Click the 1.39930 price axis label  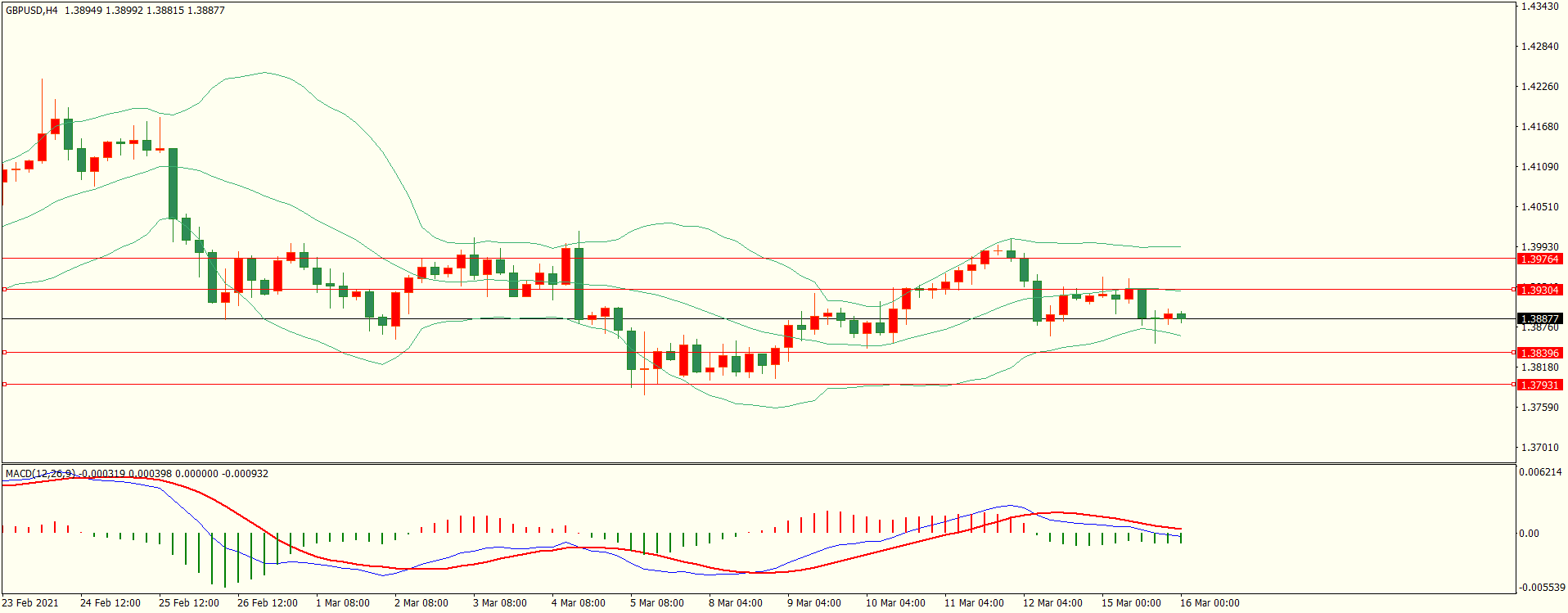click(1539, 247)
